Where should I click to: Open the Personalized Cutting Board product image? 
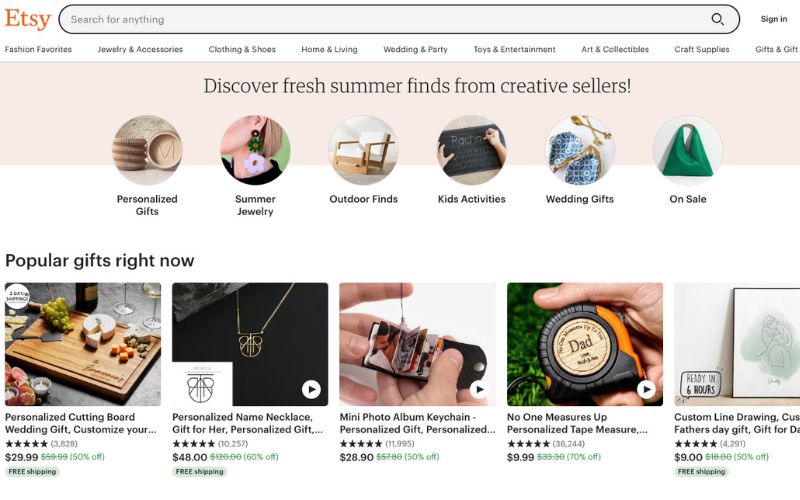[x=83, y=344]
